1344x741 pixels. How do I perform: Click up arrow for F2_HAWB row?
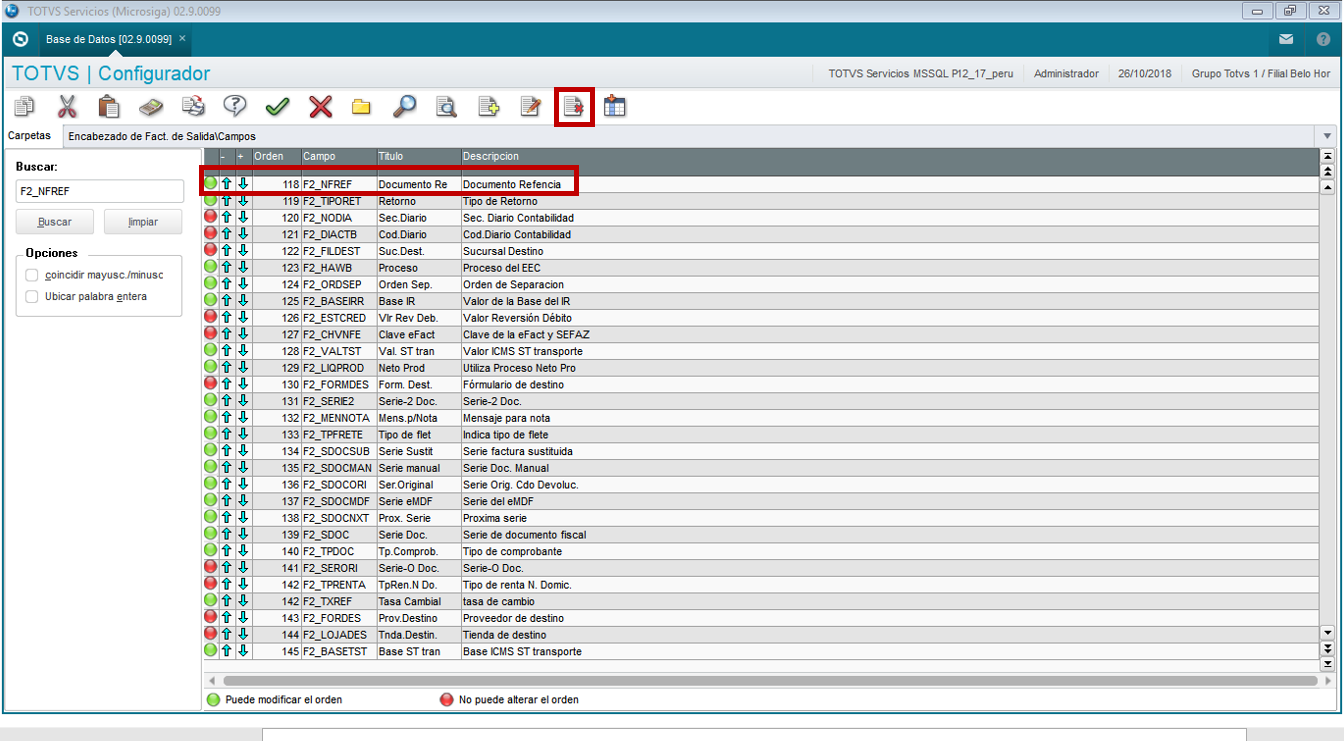click(227, 268)
